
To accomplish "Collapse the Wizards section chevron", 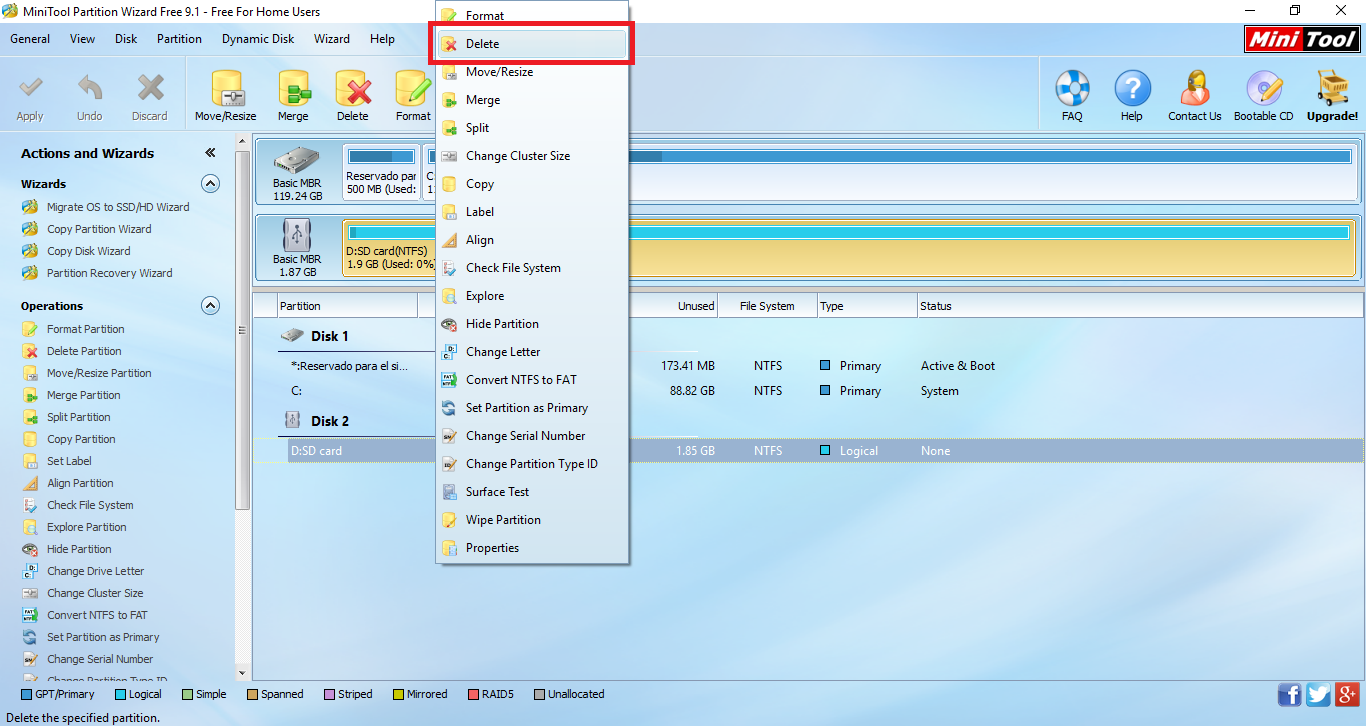I will coord(210,184).
